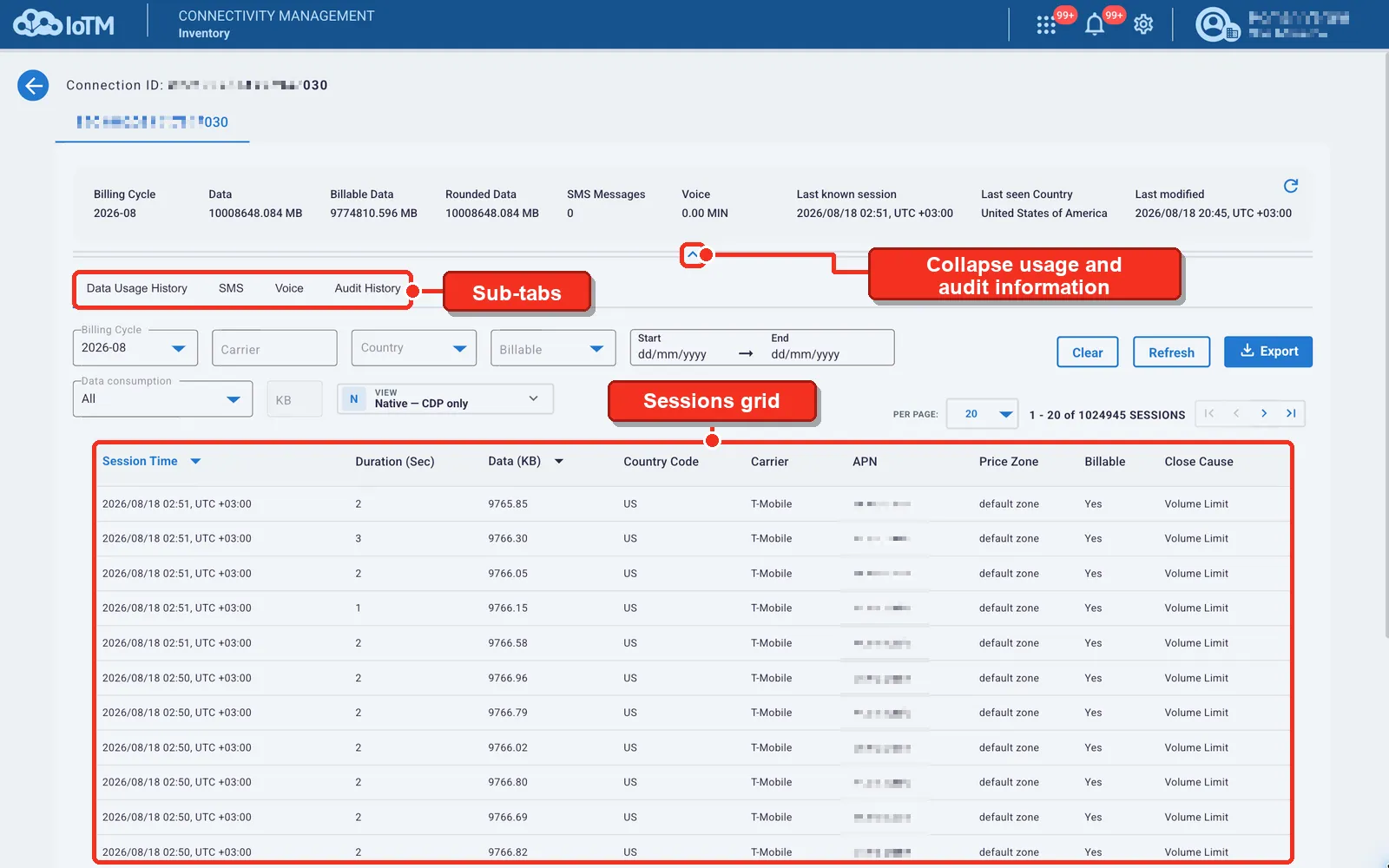Screen dimensions: 1389x868
Task: Go to the previous sessions page
Action: click(1236, 413)
